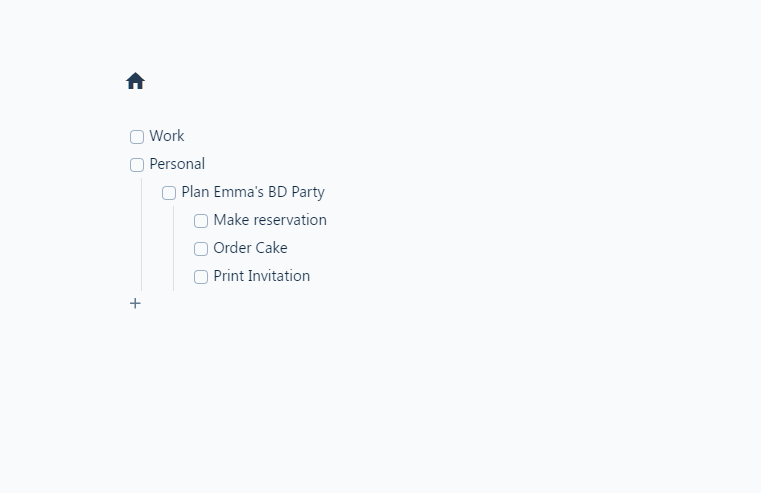Image resolution: width=761 pixels, height=493 pixels.
Task: Open the Print Invitation subtask label
Action: tap(262, 276)
